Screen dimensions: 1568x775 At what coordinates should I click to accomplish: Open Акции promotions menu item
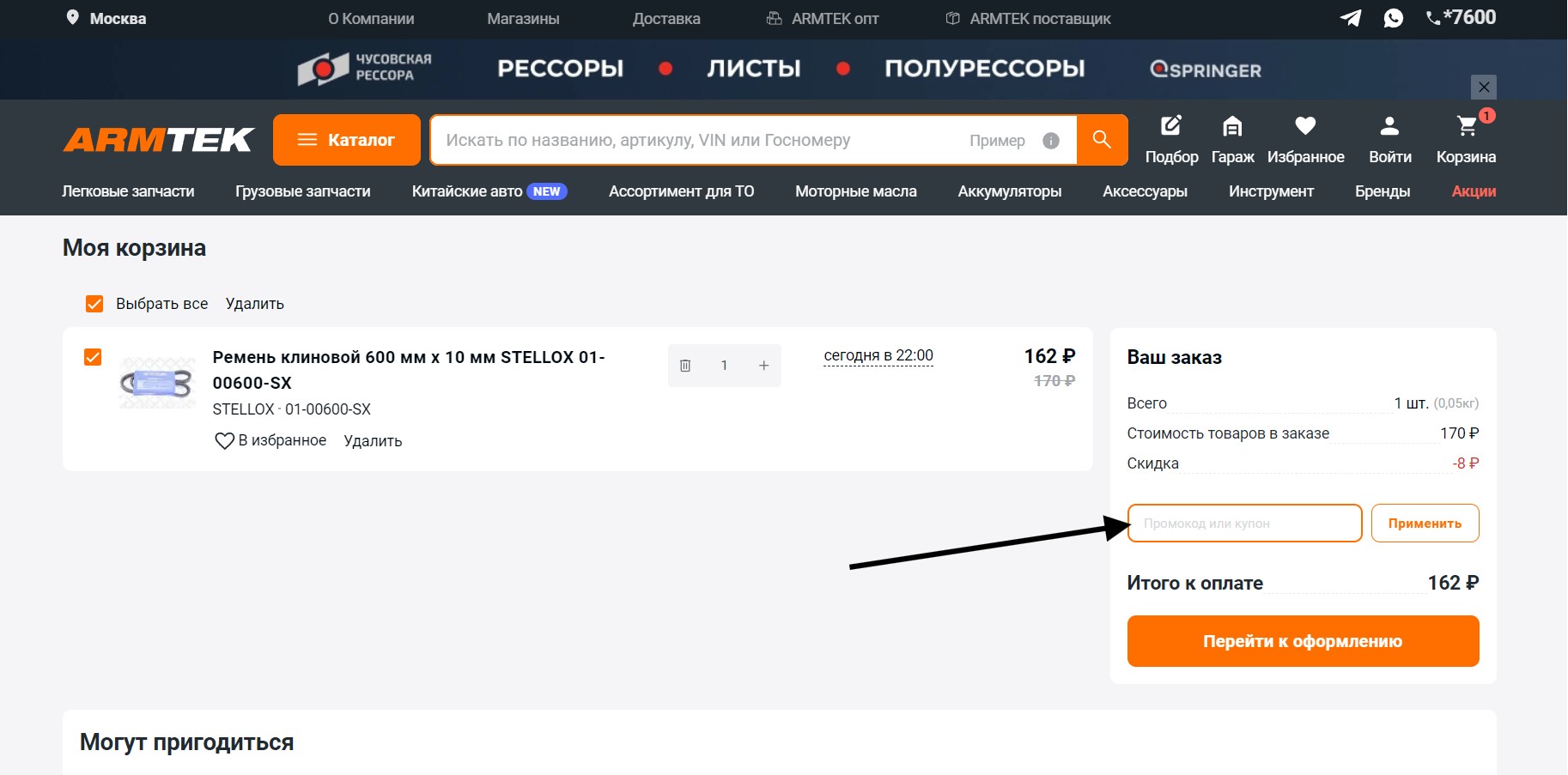pyautogui.click(x=1473, y=191)
